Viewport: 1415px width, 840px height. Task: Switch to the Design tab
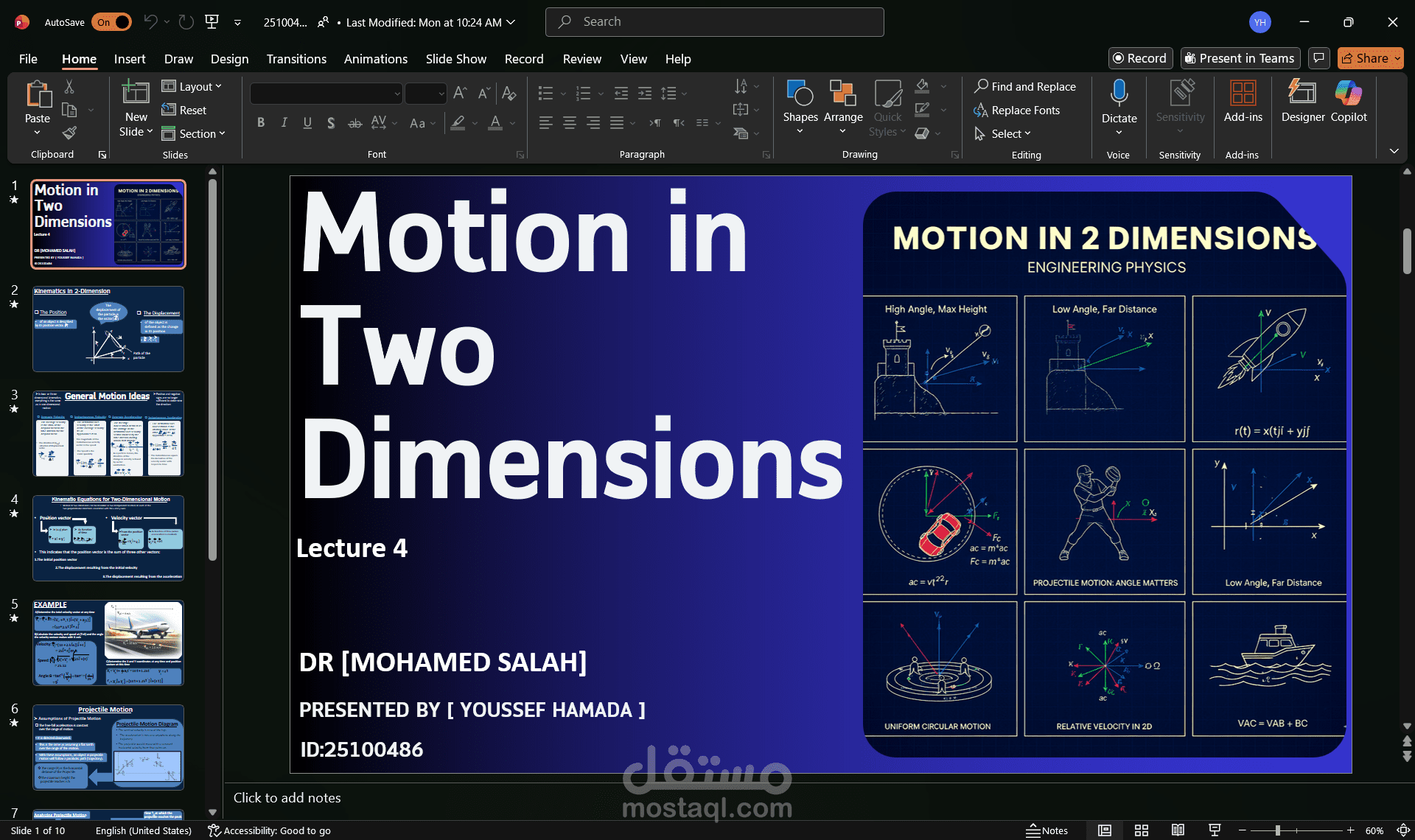[229, 59]
